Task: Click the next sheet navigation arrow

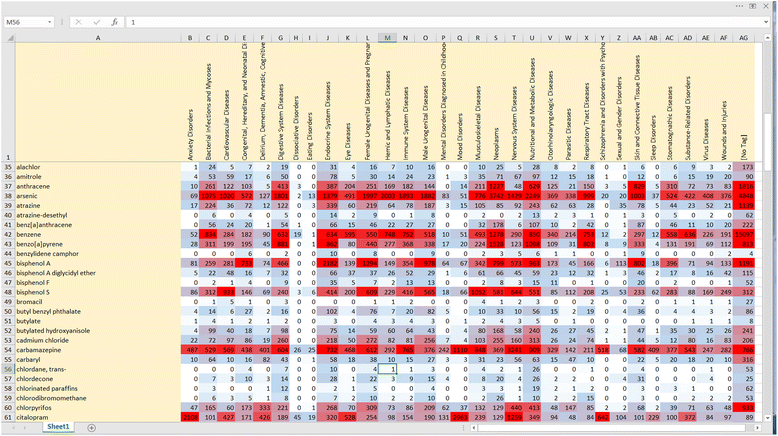Action: pos(27,427)
